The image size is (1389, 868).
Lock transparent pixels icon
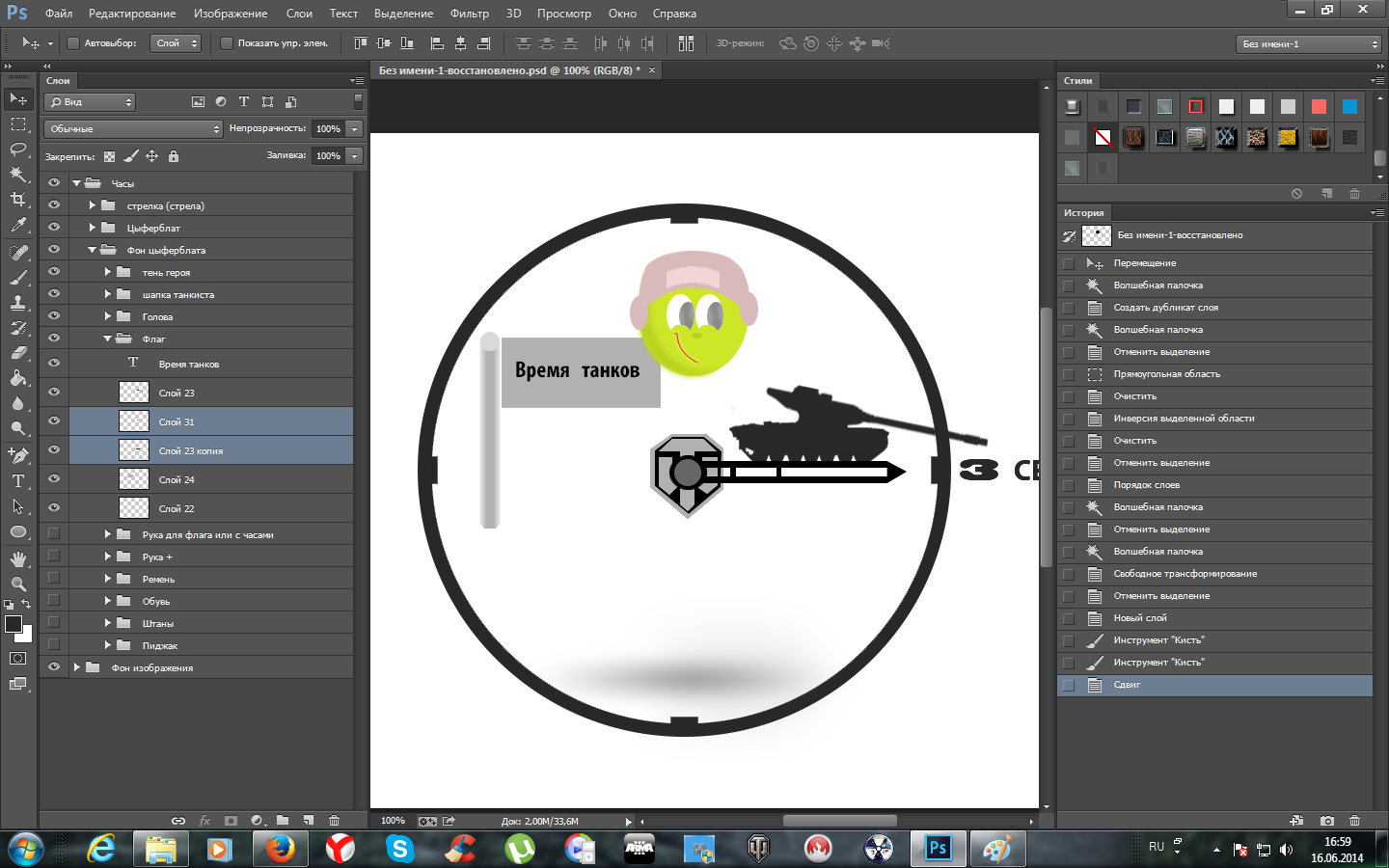110,156
